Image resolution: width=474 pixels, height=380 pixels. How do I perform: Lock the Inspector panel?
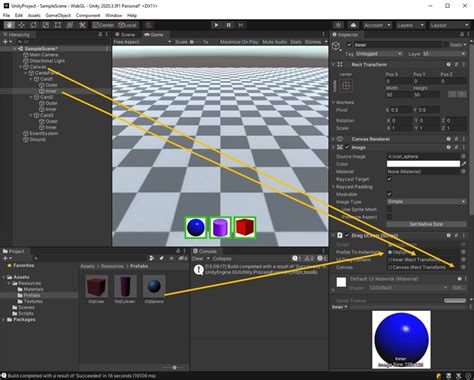pyautogui.click(x=462, y=34)
